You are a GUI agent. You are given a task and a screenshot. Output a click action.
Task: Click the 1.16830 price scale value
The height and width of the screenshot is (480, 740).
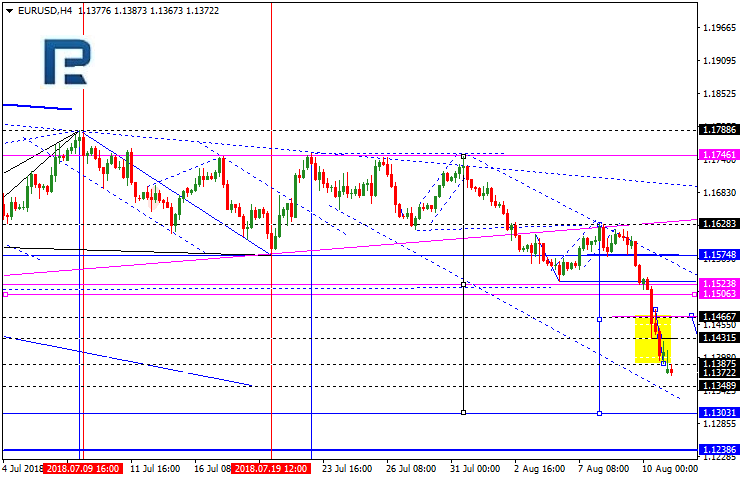719,193
